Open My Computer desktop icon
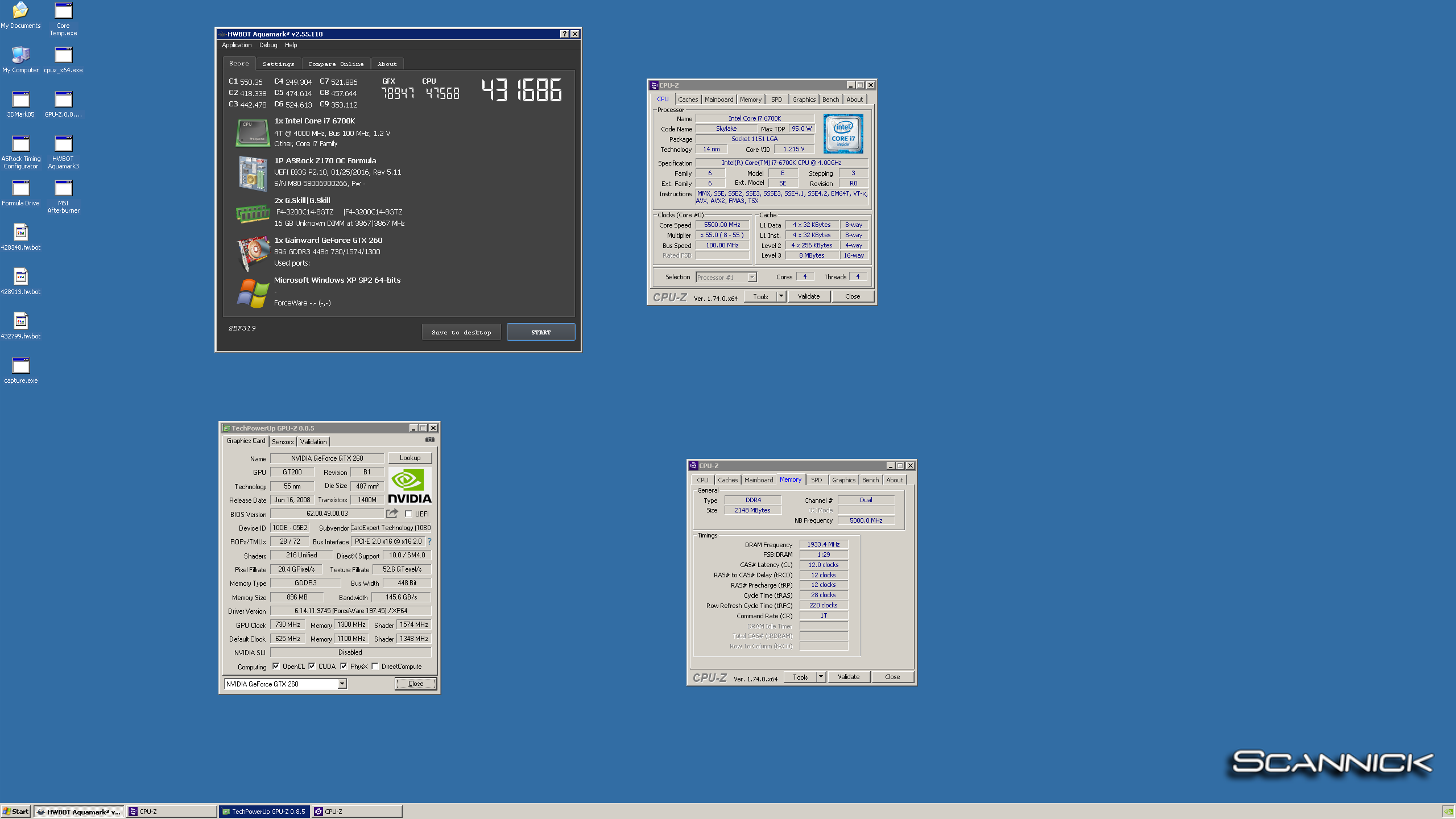This screenshot has width=1456, height=819. [20, 60]
